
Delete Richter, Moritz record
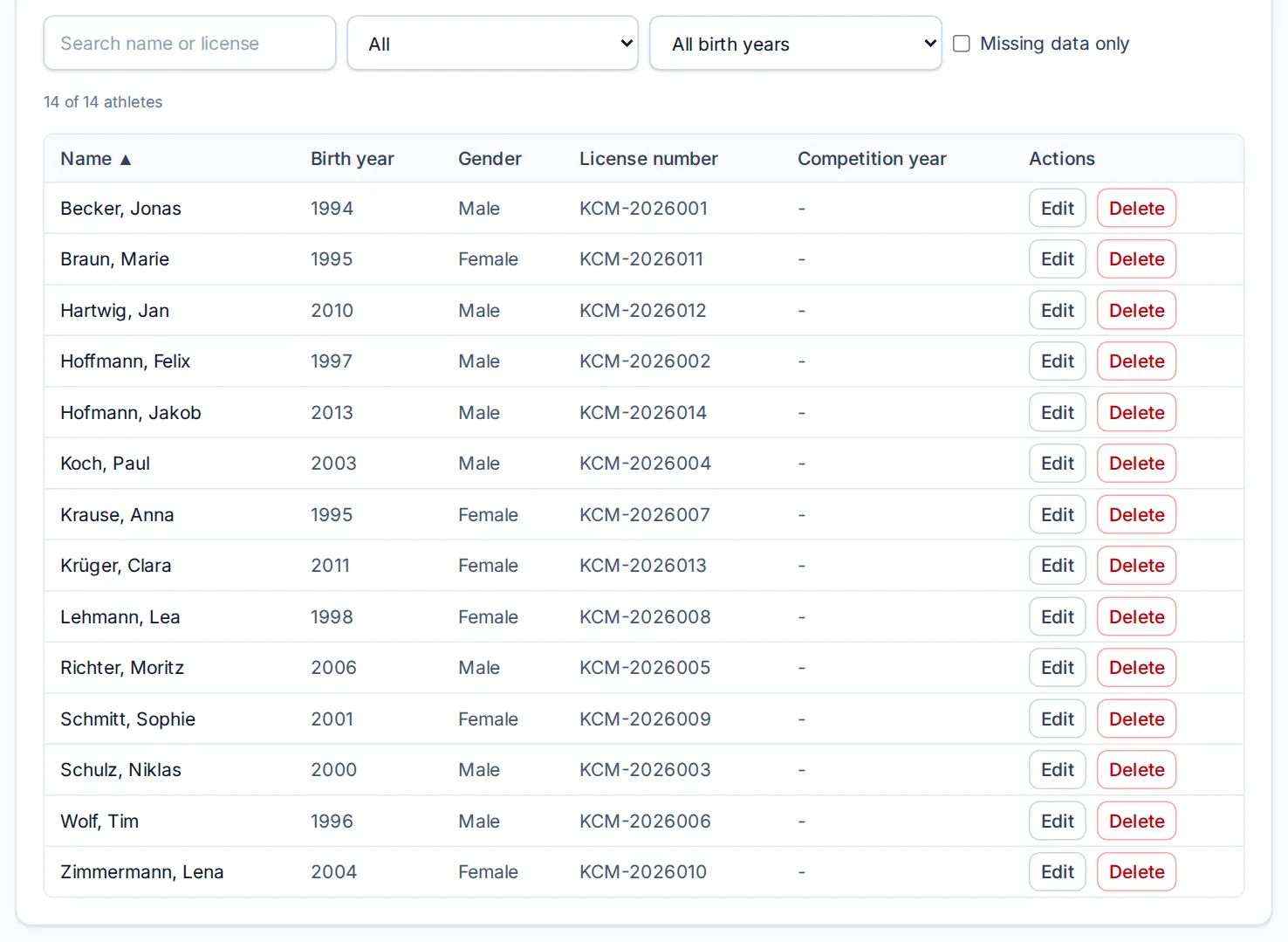pyautogui.click(x=1136, y=668)
